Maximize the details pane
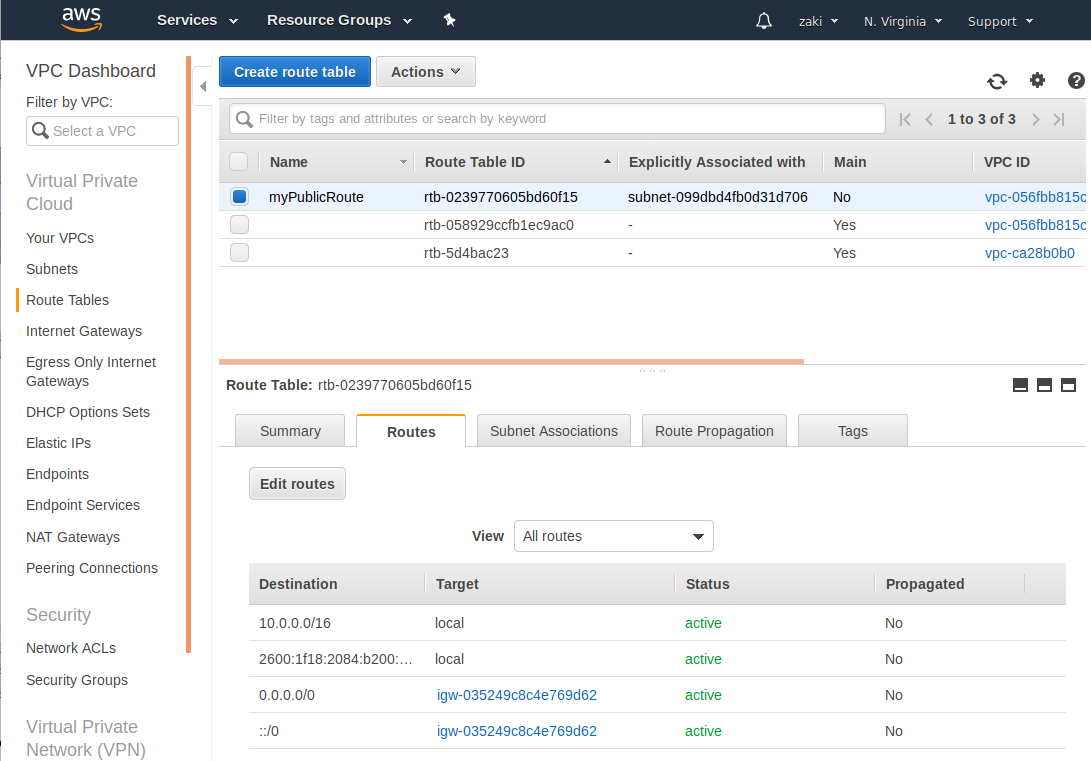This screenshot has height=761, width=1091. pyautogui.click(x=1068, y=385)
